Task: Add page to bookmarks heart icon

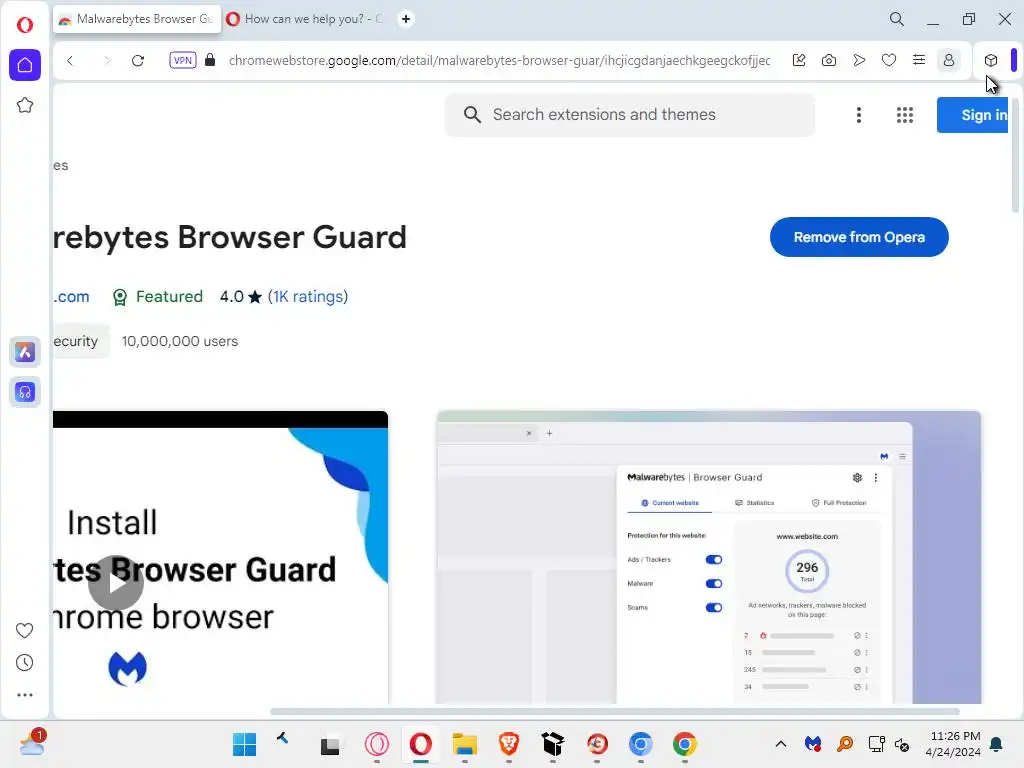Action: click(x=889, y=60)
